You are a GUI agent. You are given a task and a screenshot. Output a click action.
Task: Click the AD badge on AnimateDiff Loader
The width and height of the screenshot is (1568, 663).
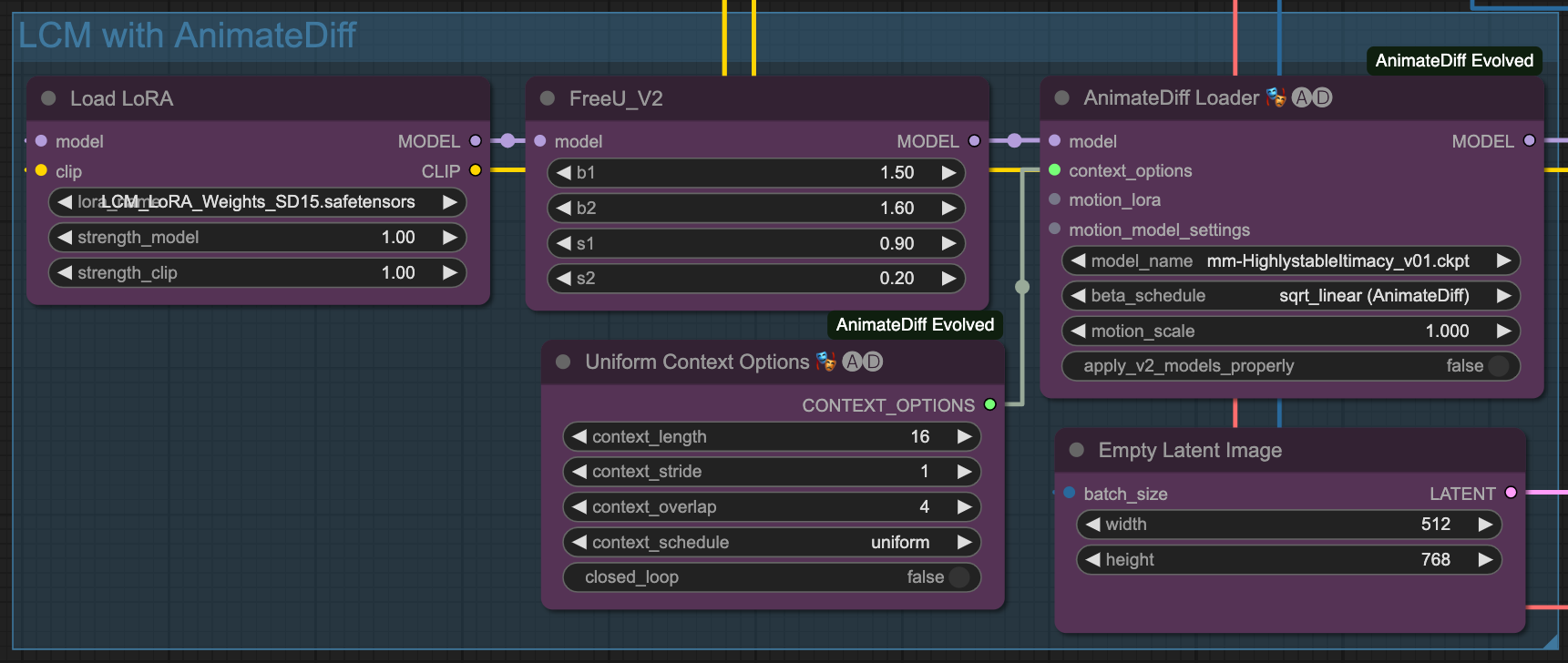[x=1312, y=97]
